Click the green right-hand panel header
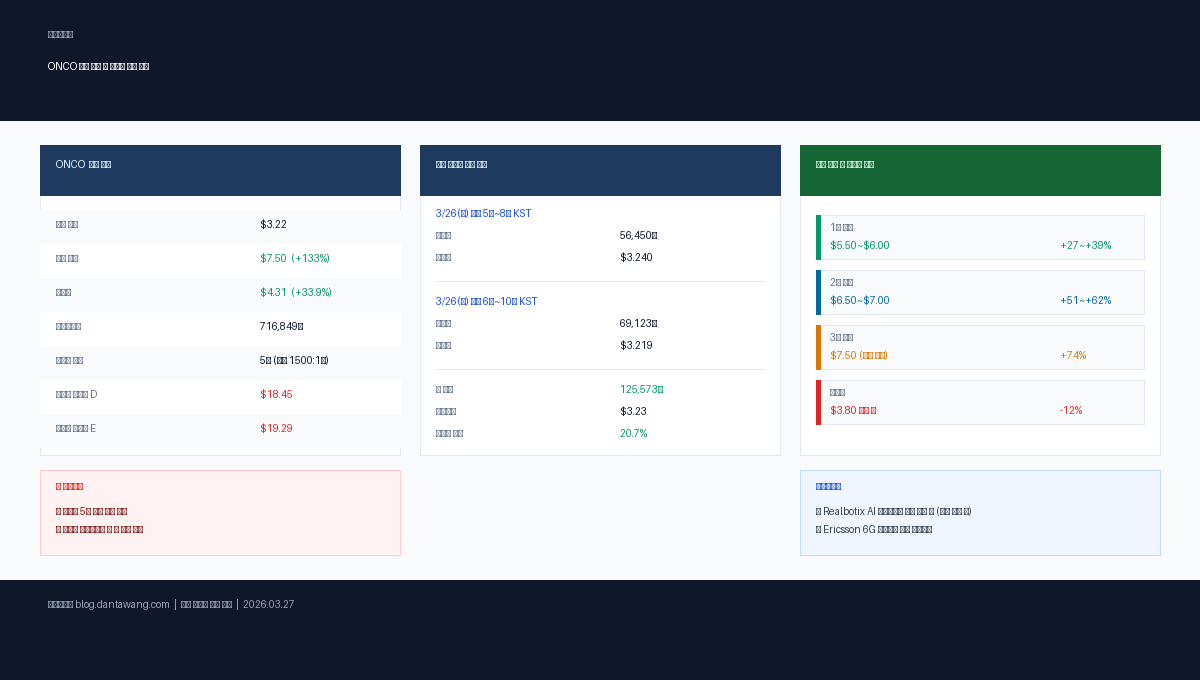The height and width of the screenshot is (680, 1200). (x=980, y=170)
